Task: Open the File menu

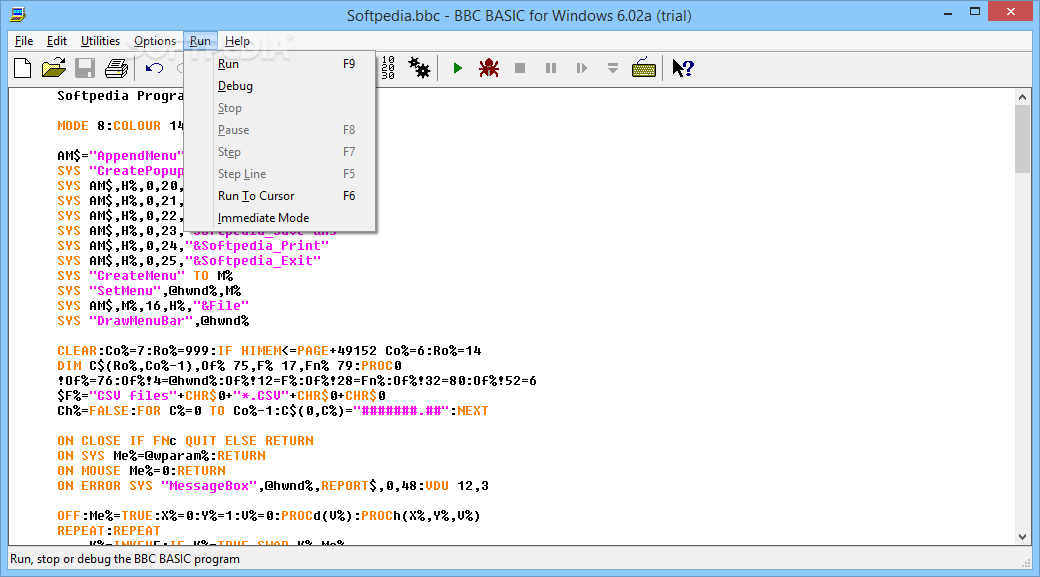Action: pyautogui.click(x=24, y=41)
